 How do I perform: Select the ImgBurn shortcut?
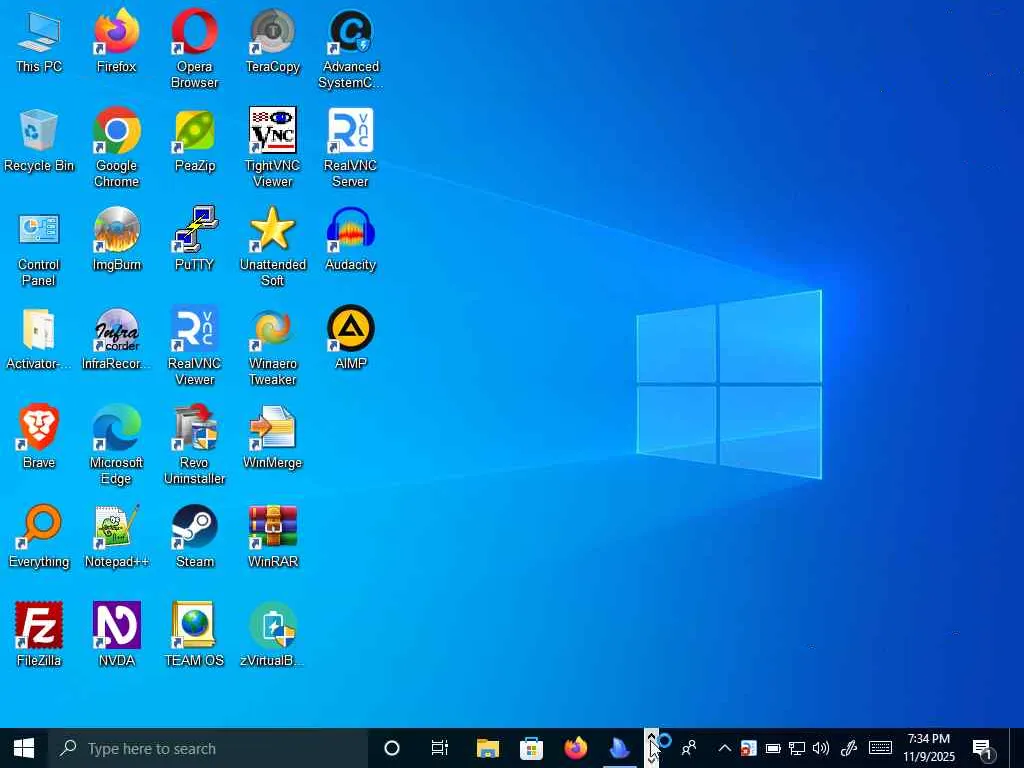coord(116,240)
